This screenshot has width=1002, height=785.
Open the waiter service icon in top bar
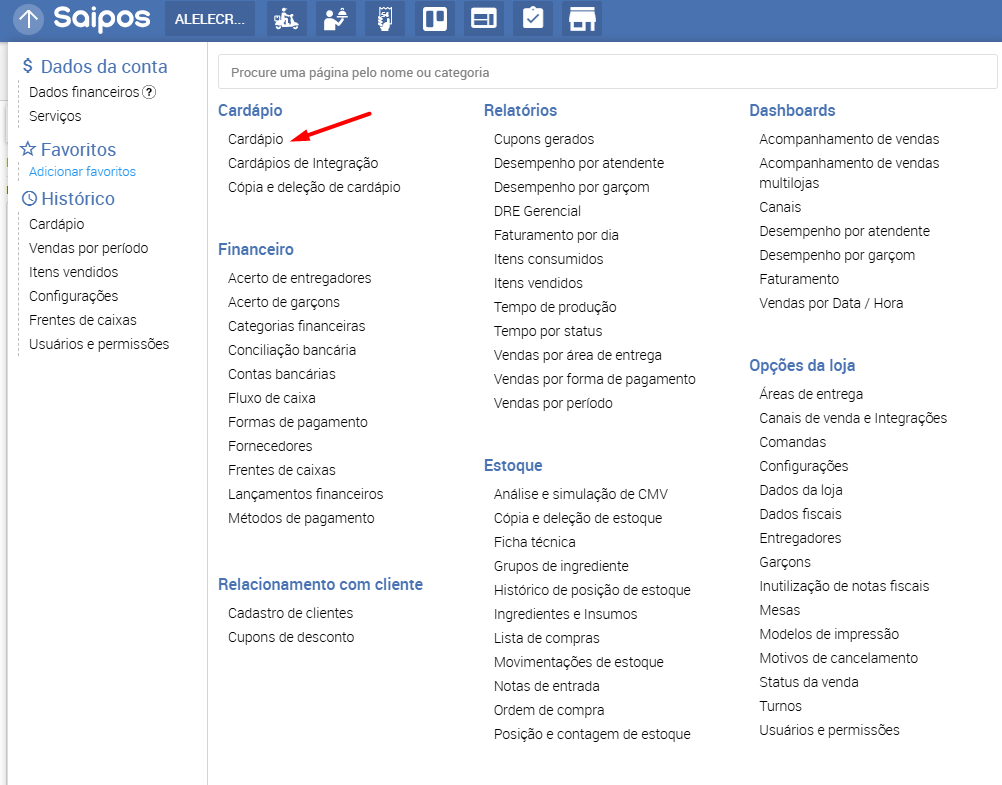pos(336,19)
